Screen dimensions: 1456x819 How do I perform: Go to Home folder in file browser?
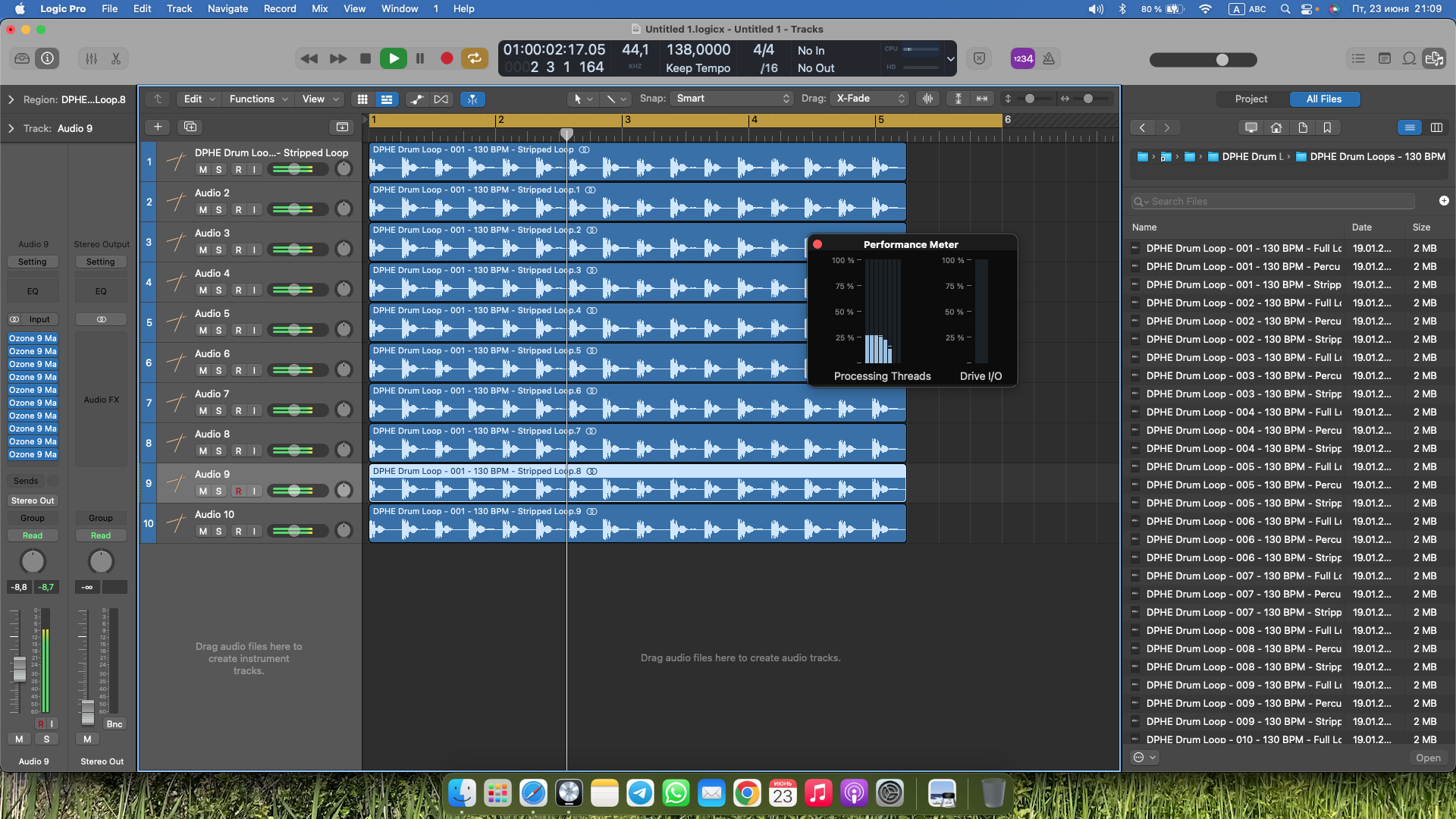[1277, 127]
